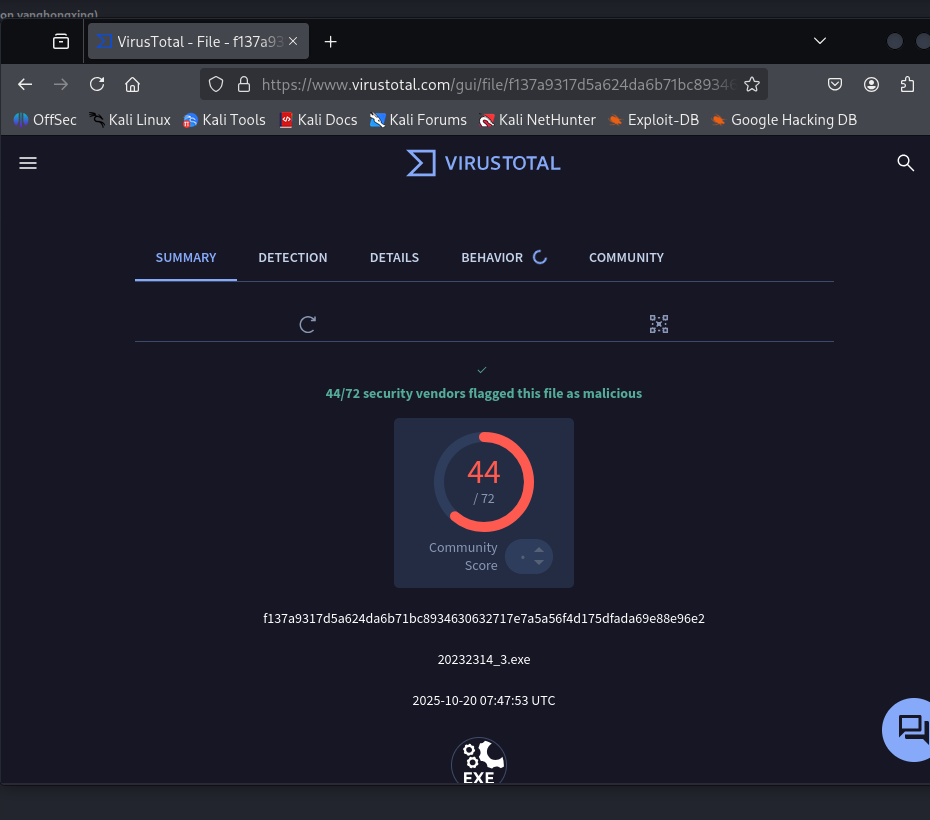Image resolution: width=930 pixels, height=820 pixels.
Task: Click the filename 20232314_3.exe
Action: pos(484,659)
